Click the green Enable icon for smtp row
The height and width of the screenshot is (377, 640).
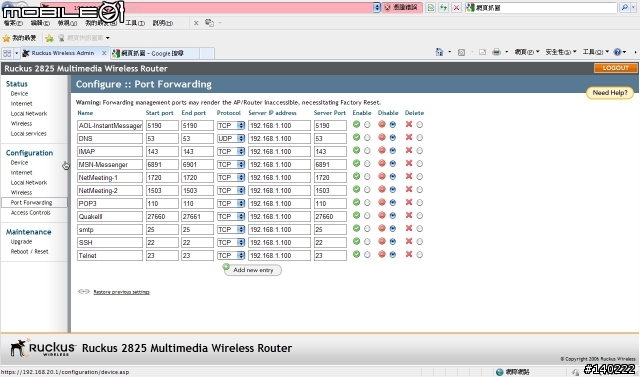[x=356, y=228]
